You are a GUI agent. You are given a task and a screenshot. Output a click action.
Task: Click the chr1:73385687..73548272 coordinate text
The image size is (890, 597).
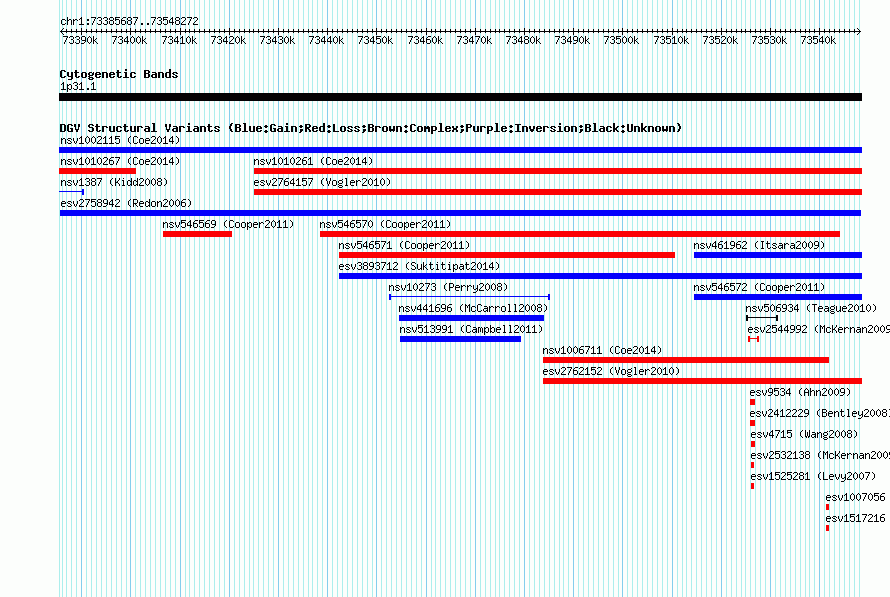click(x=129, y=22)
